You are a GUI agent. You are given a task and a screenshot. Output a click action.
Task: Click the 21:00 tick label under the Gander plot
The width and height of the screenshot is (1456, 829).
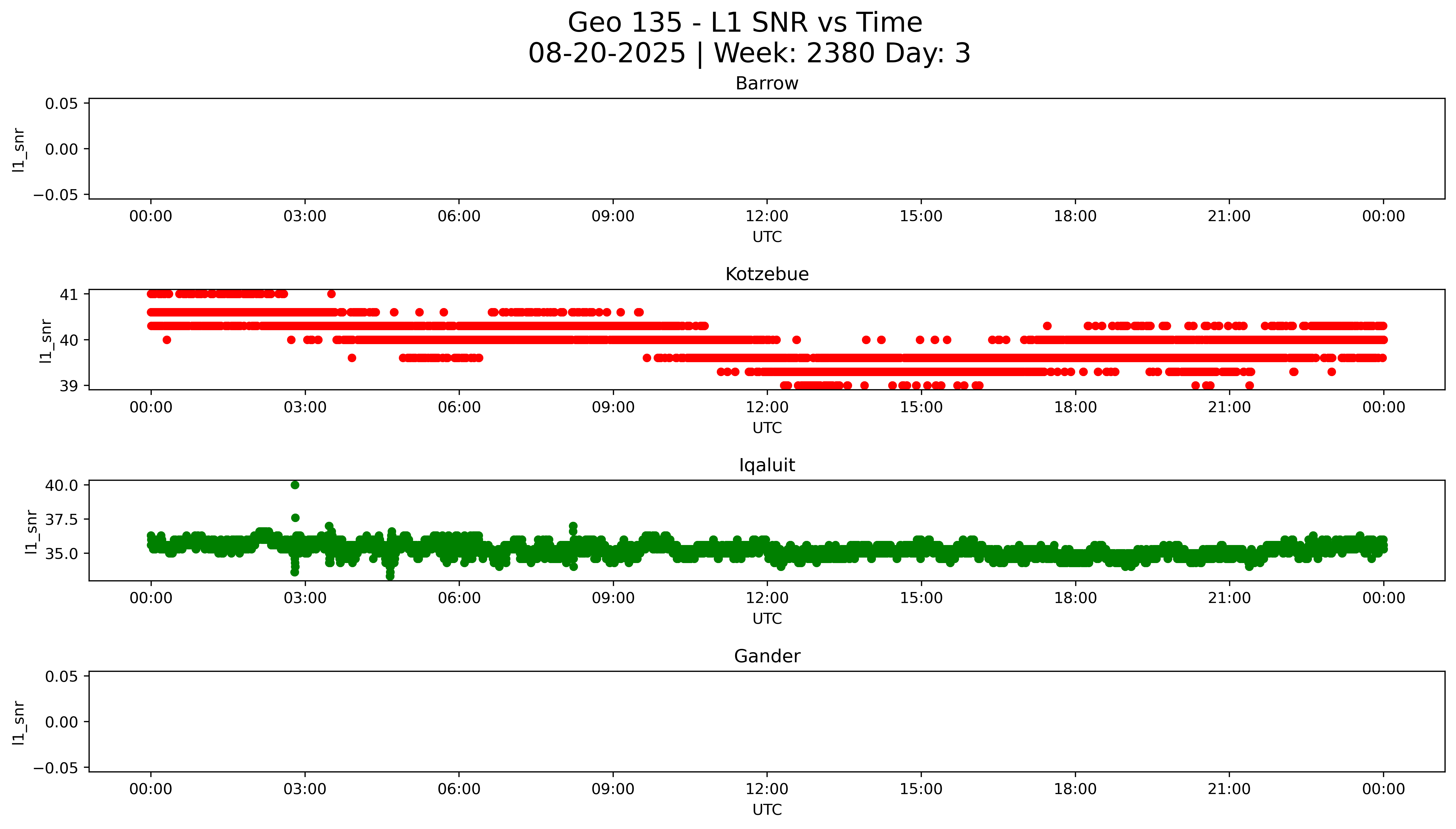(1229, 789)
